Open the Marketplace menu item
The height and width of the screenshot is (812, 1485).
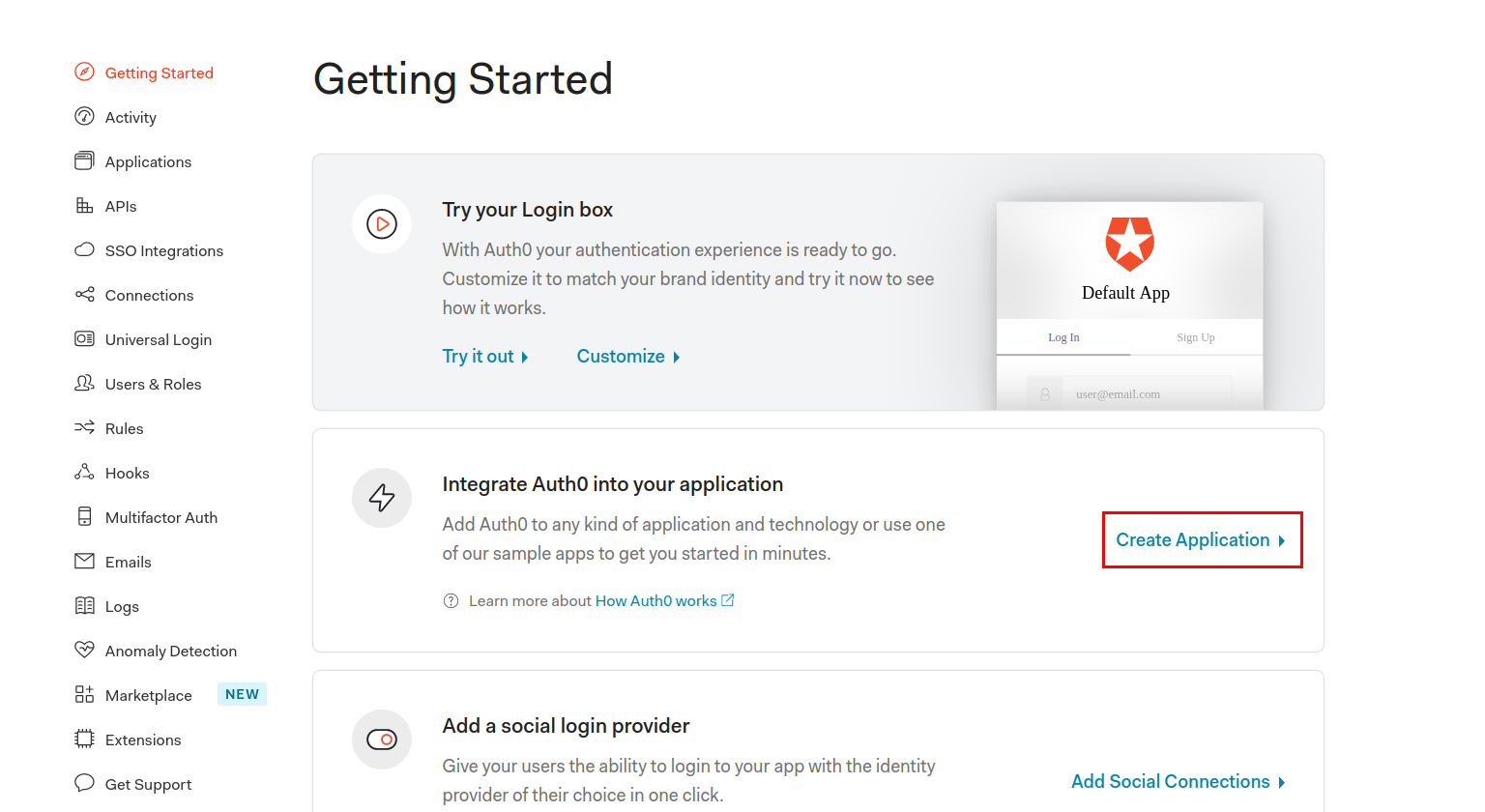pyautogui.click(x=148, y=696)
